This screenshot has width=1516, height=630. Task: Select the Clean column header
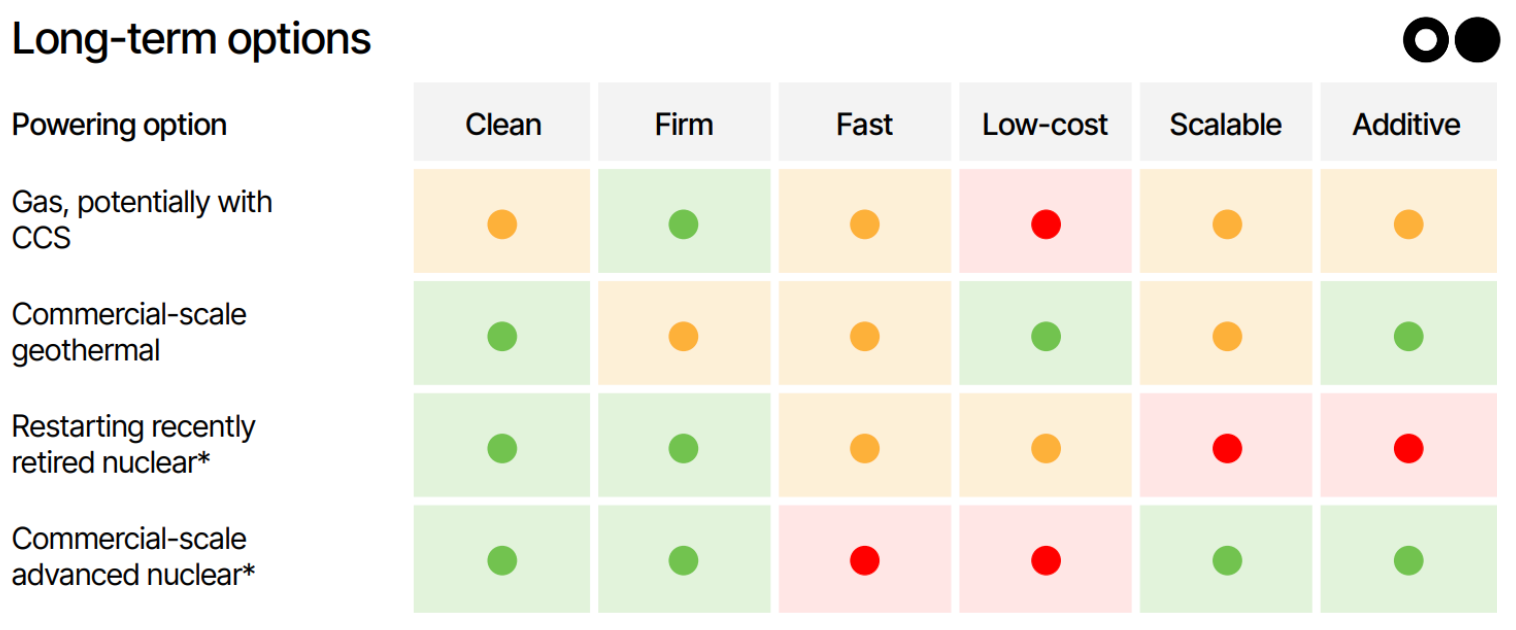503,123
